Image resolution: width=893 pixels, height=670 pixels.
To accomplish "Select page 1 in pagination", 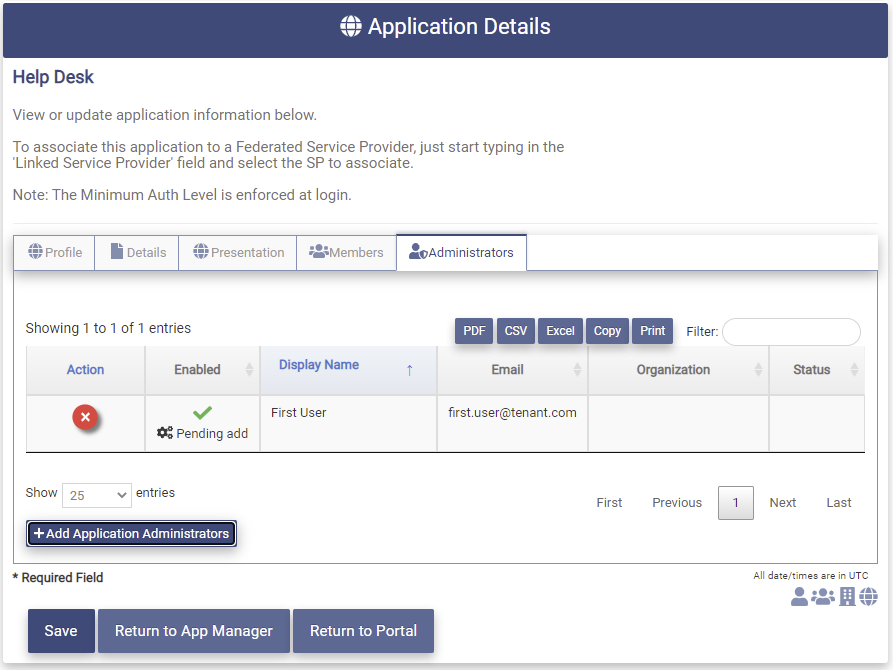I will (x=736, y=502).
